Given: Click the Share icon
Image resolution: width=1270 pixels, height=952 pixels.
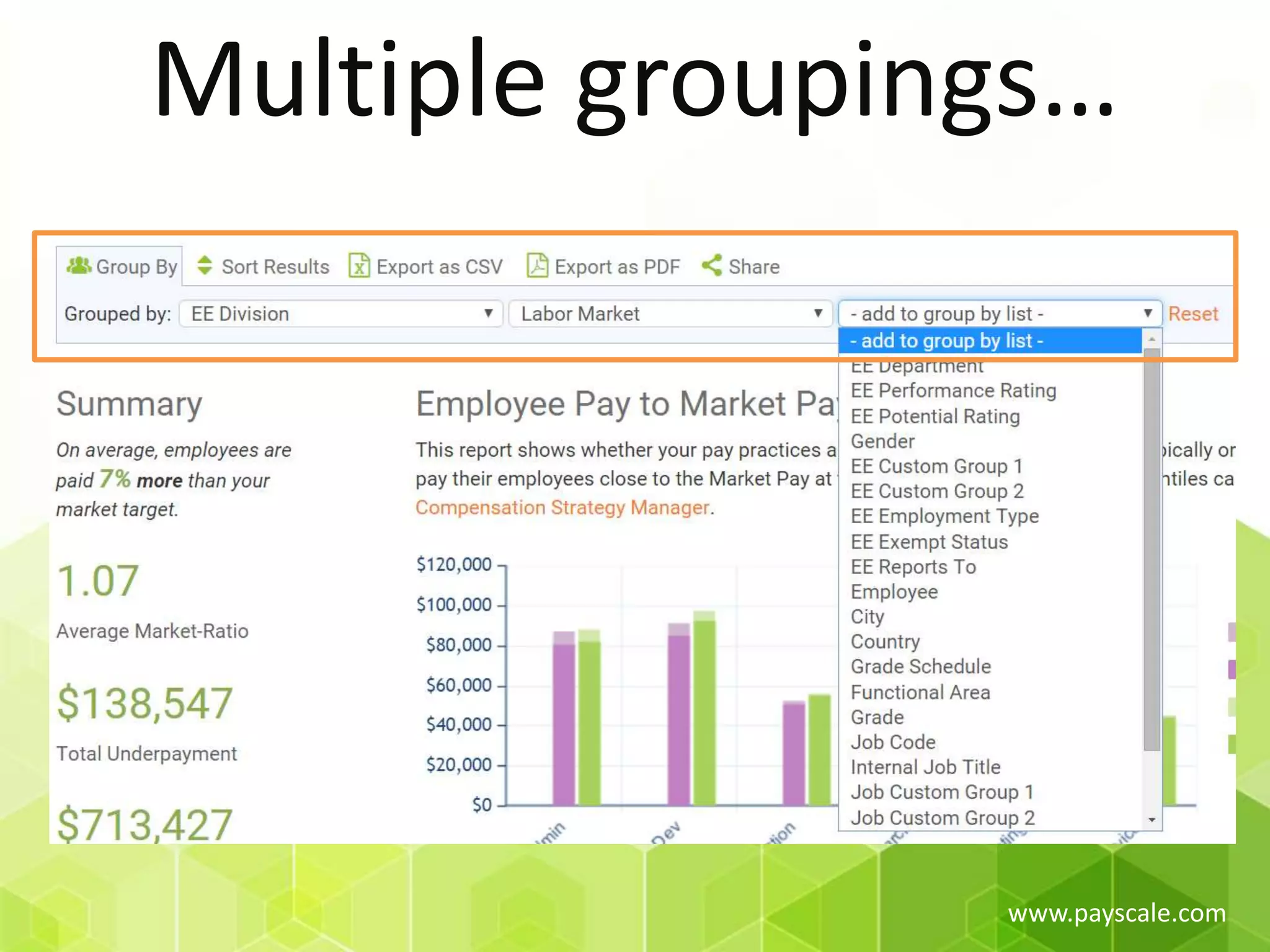Looking at the screenshot, I should [712, 266].
